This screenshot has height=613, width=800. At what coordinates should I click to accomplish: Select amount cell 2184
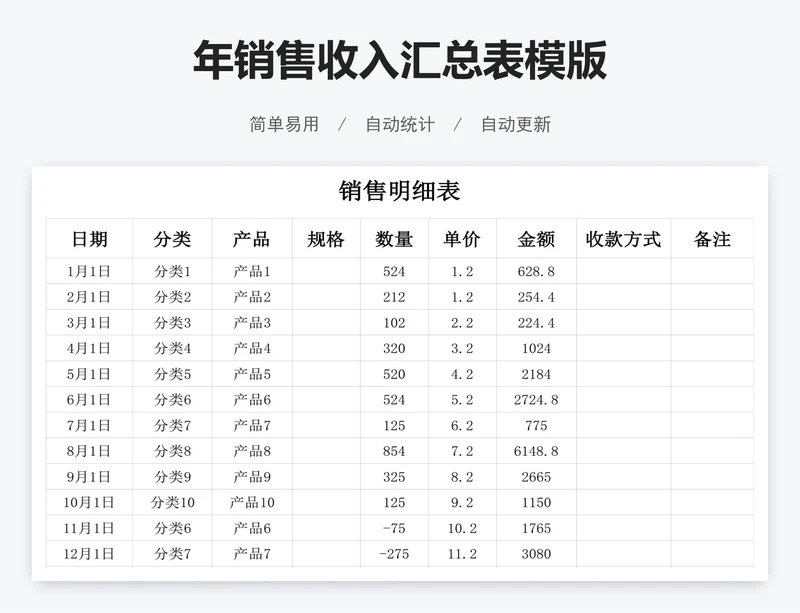pyautogui.click(x=536, y=374)
